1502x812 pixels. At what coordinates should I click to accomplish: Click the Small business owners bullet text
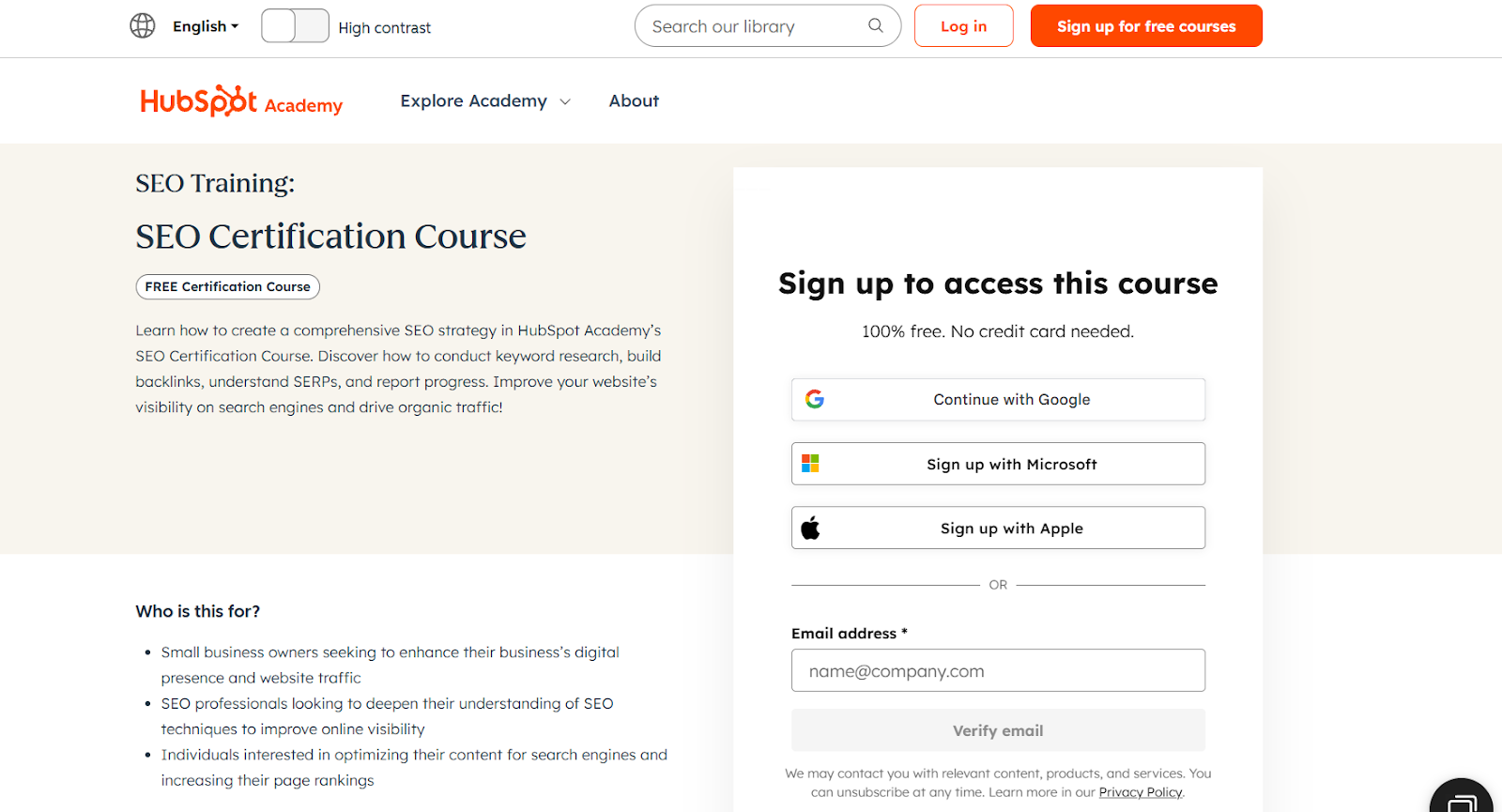click(390, 665)
